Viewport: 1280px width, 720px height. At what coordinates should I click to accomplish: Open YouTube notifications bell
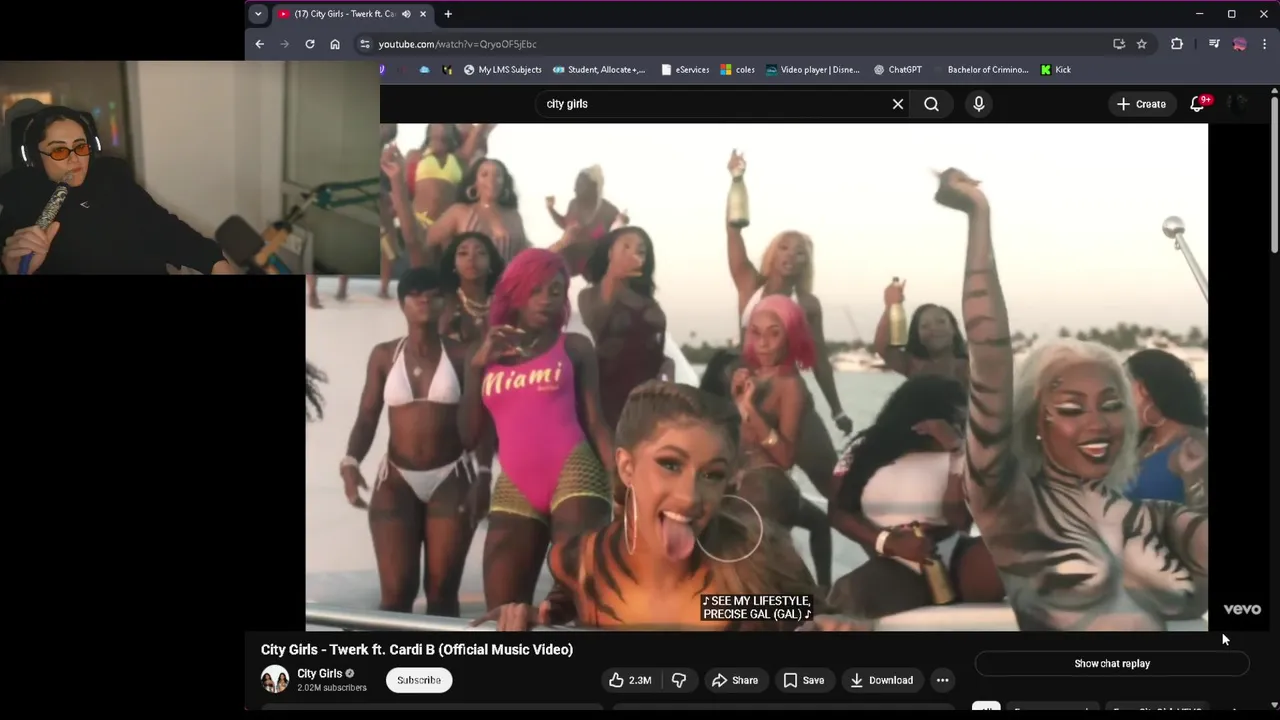(1197, 104)
